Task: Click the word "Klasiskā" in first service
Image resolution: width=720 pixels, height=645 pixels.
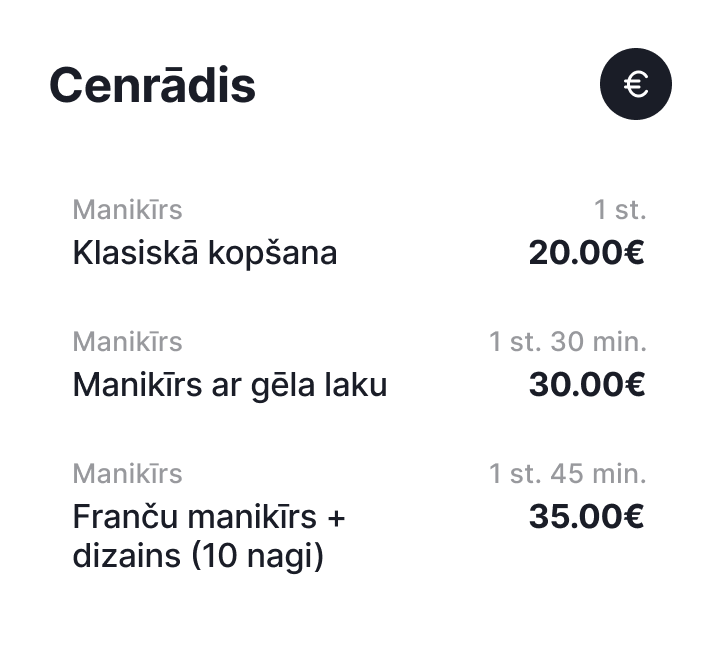Action: [x=135, y=252]
